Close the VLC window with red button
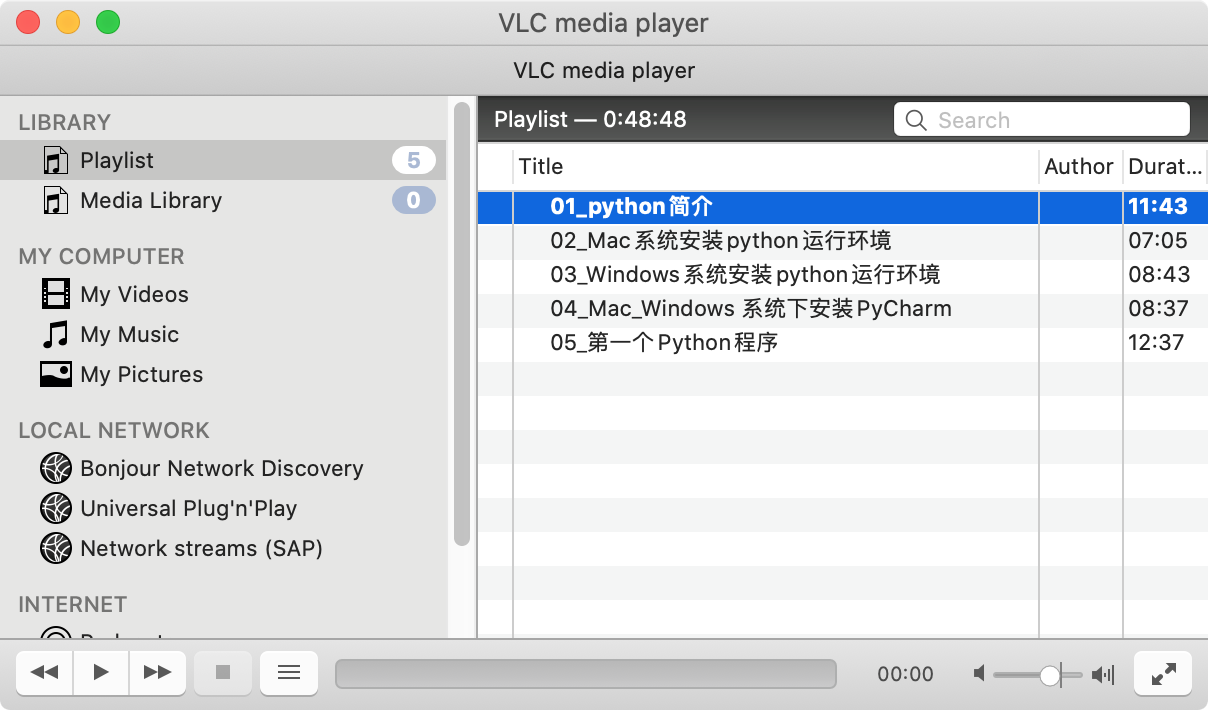The height and width of the screenshot is (710, 1208). [x=28, y=22]
